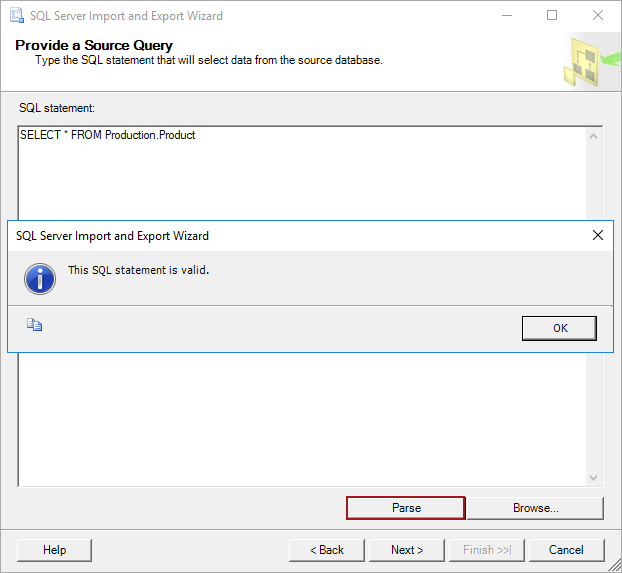The image size is (622, 573).
Task: Close the validation message dialog with X
Action: coord(598,236)
